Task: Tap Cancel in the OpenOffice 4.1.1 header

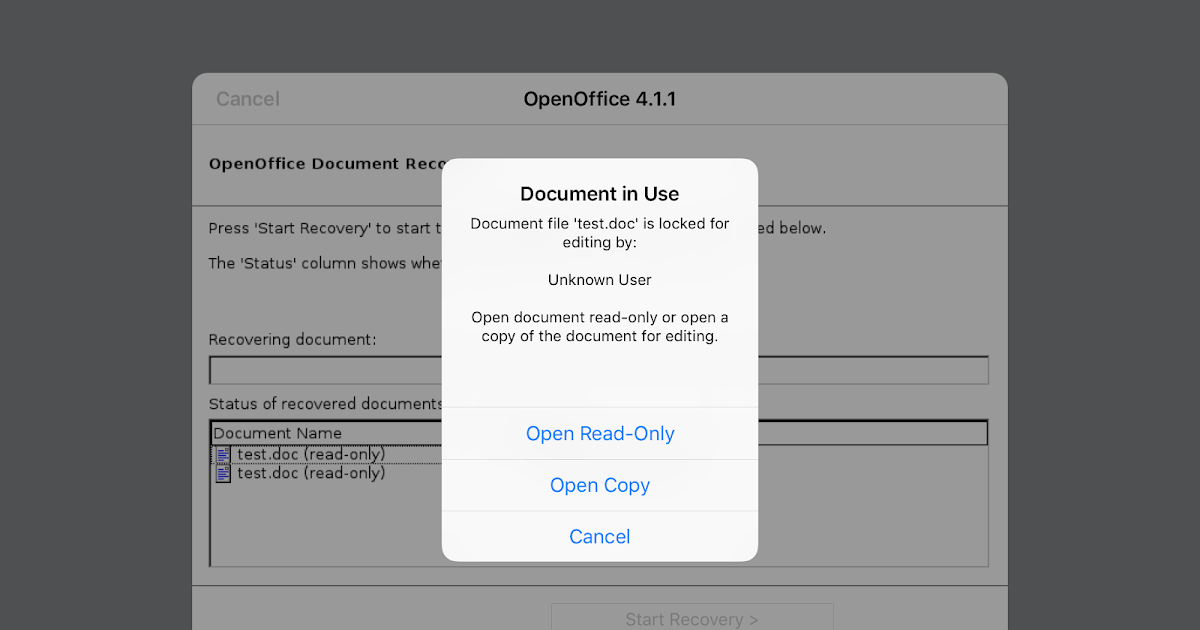Action: click(248, 99)
